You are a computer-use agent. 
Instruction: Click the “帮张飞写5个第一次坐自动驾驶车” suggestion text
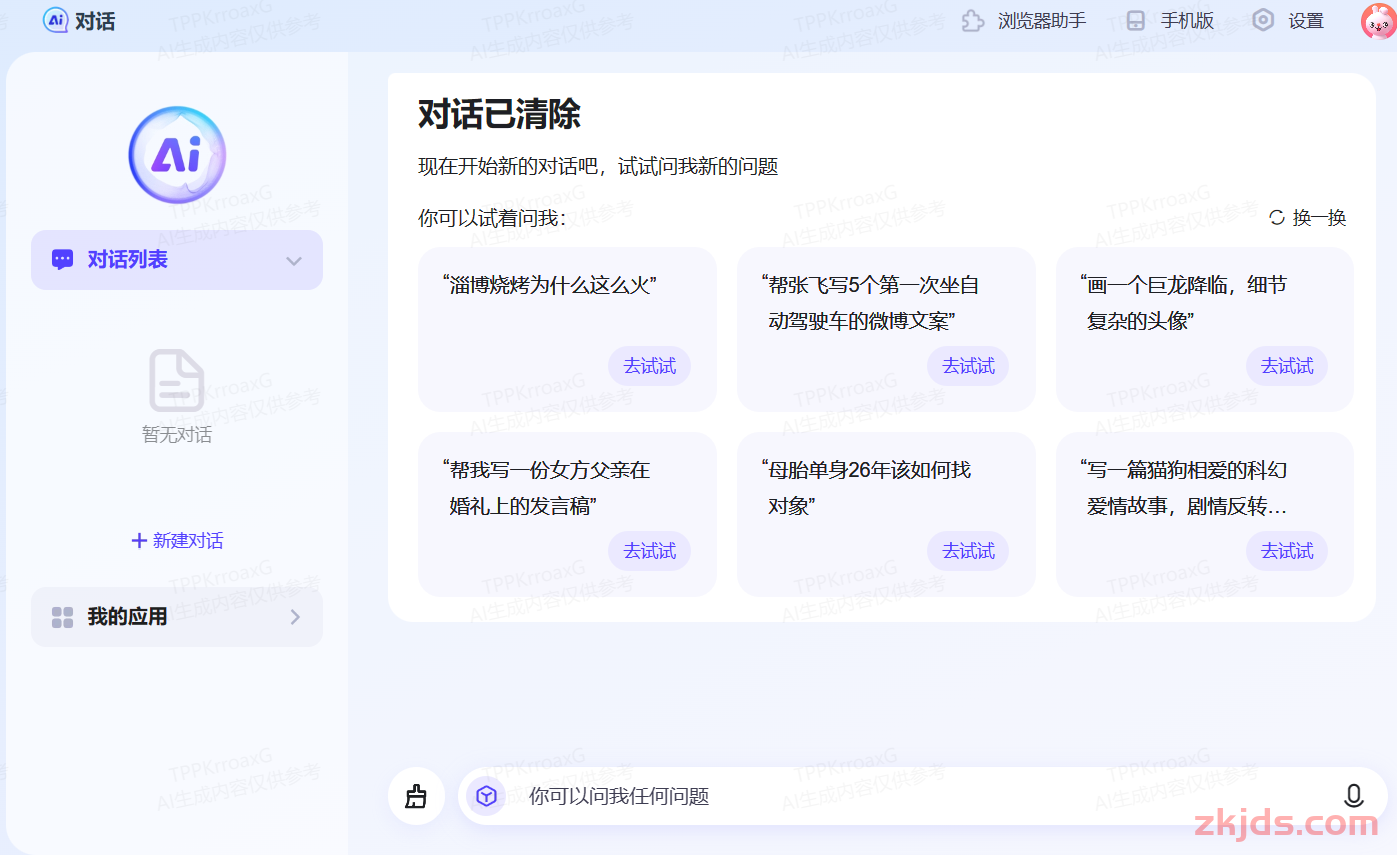(x=869, y=303)
